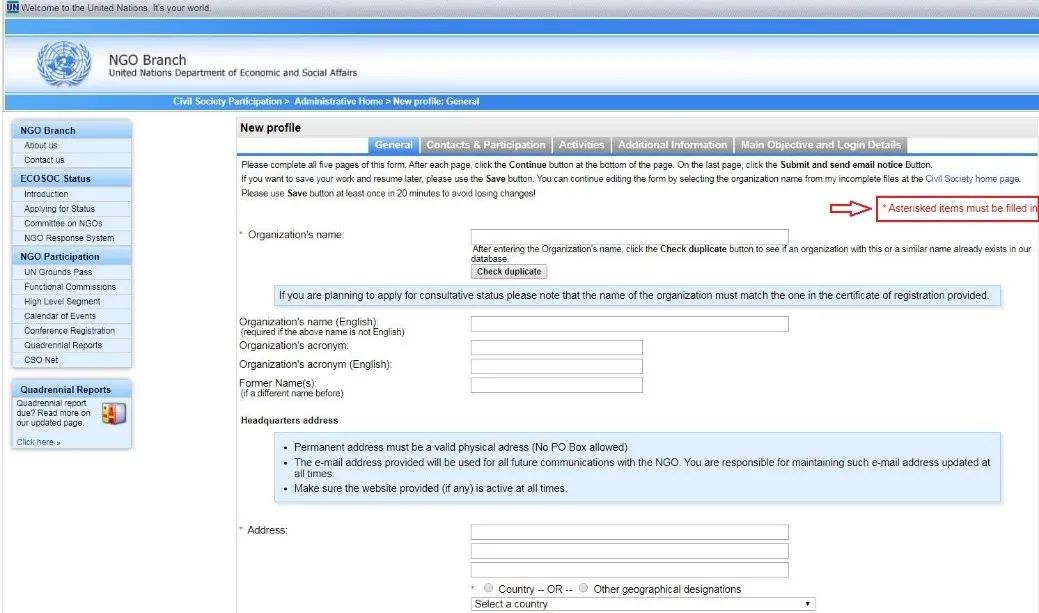Switch to the General tab
This screenshot has height=613, width=1039.
[394, 145]
